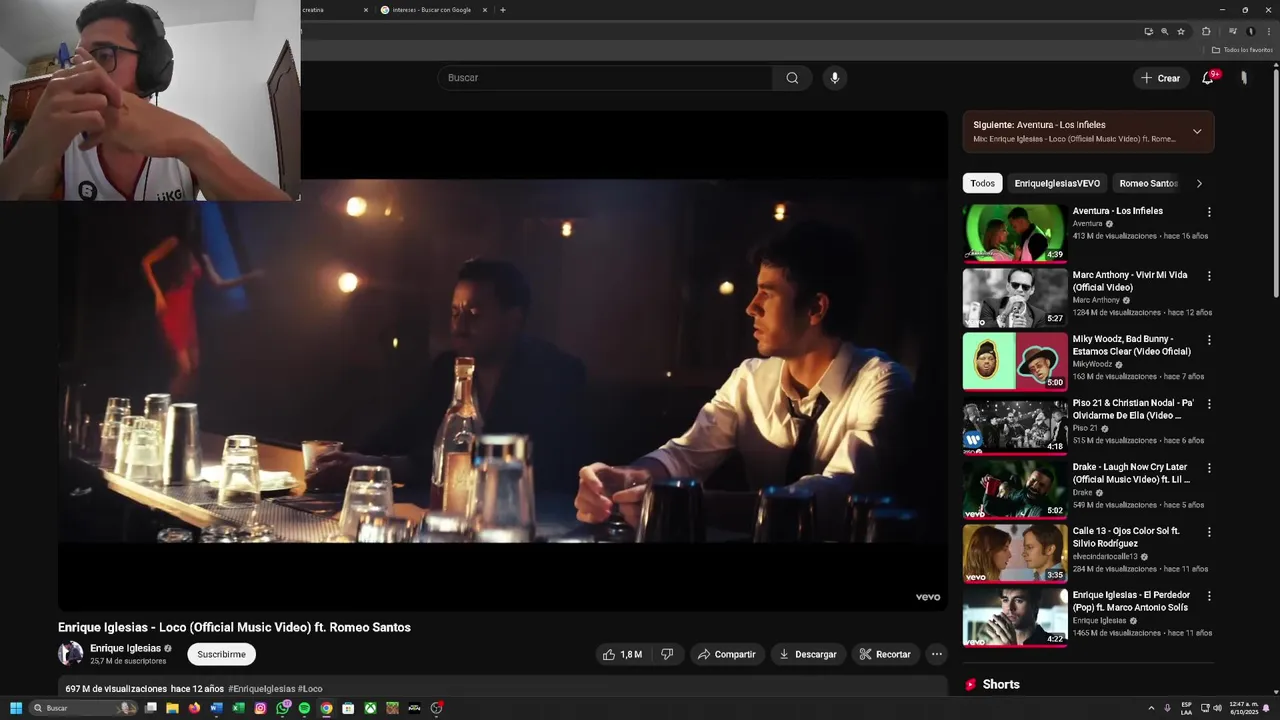Open Marc Anthony - Vivir Mi Vida title
1280x720 pixels.
[1130, 281]
